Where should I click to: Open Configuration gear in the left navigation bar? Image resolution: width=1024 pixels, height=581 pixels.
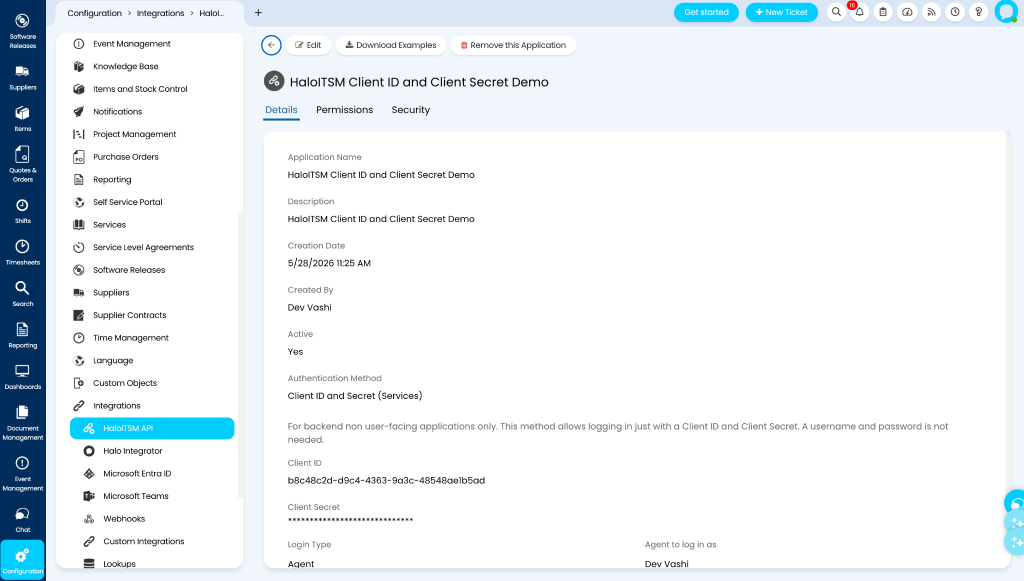tap(23, 560)
